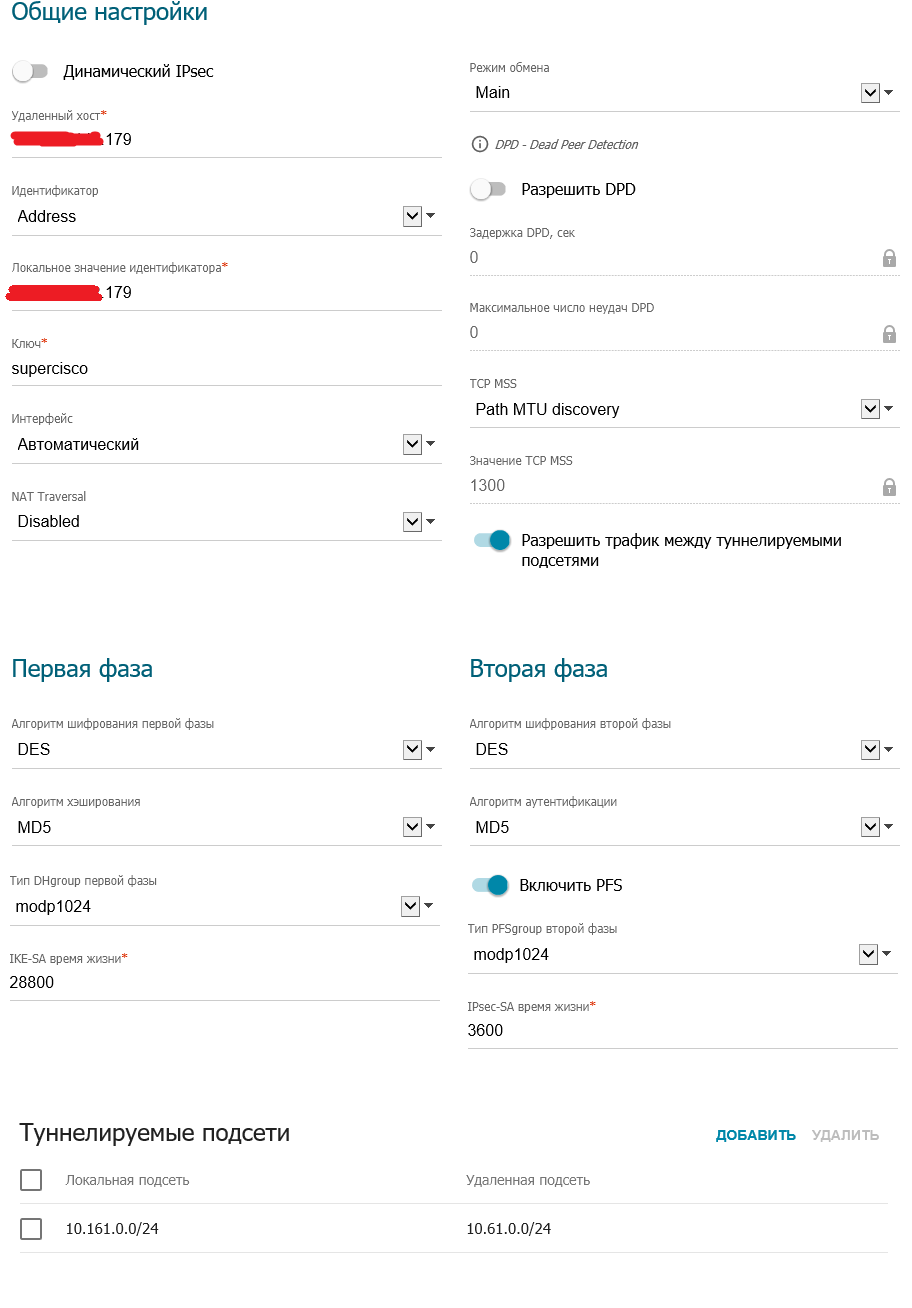Viewport: 912px width, 1308px height.
Task: Click lock icon beside Значение TCP MSS
Action: pyautogui.click(x=889, y=487)
